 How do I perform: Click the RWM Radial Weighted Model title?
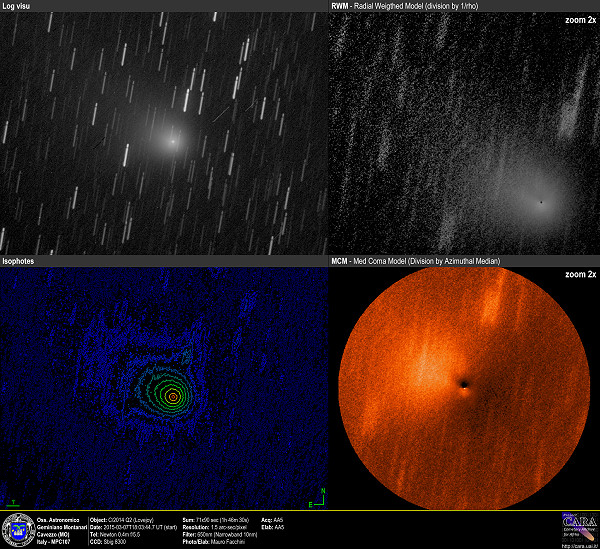(x=405, y=6)
